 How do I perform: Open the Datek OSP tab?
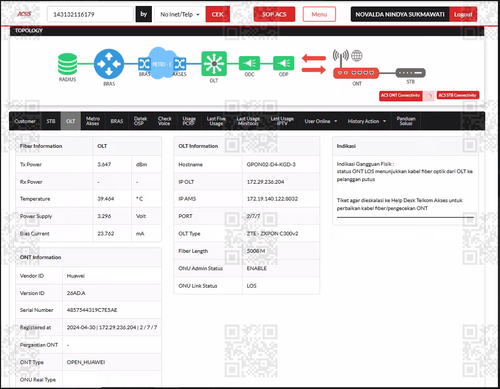[140, 121]
